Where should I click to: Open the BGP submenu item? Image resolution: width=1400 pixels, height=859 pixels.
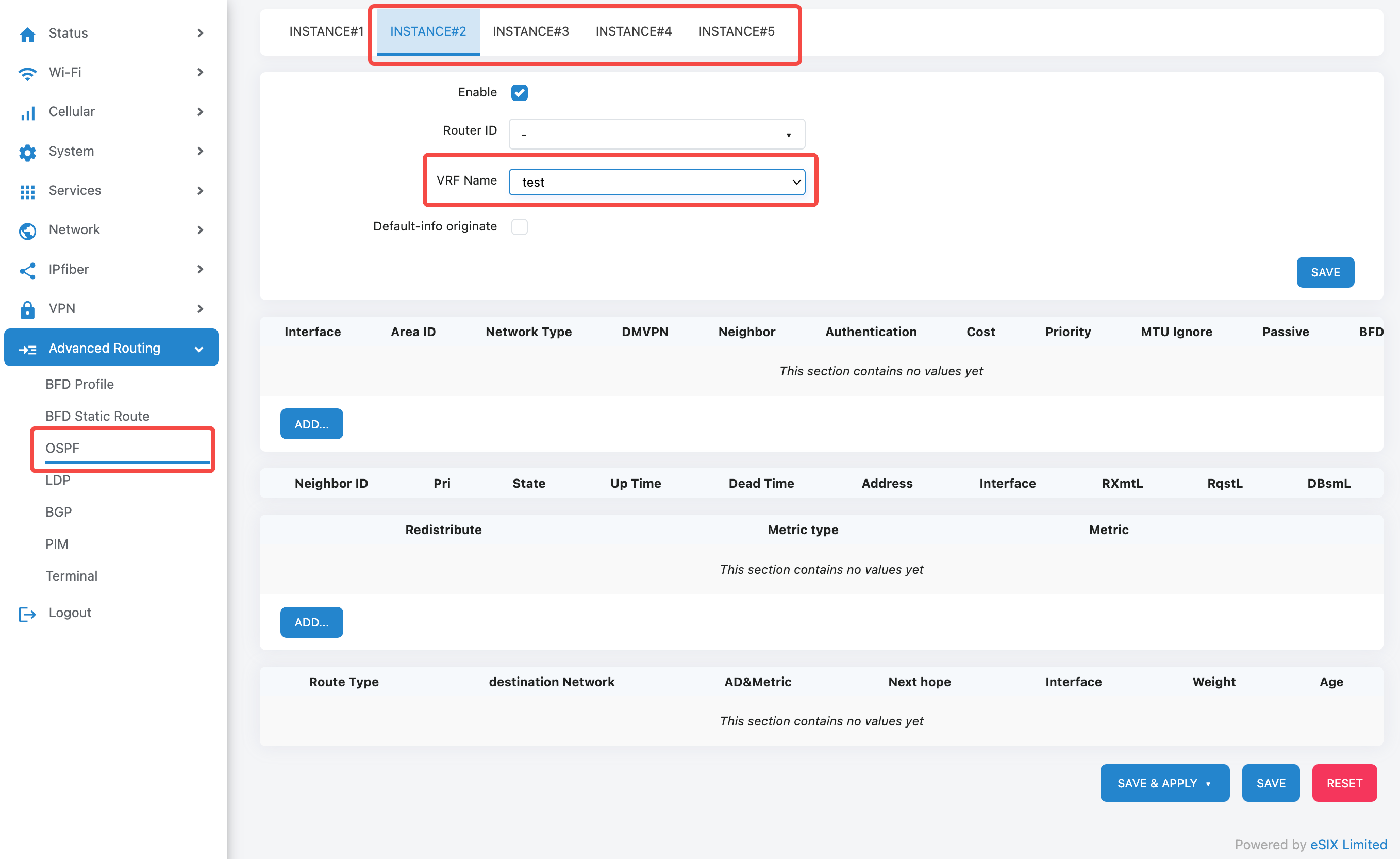[x=59, y=511]
